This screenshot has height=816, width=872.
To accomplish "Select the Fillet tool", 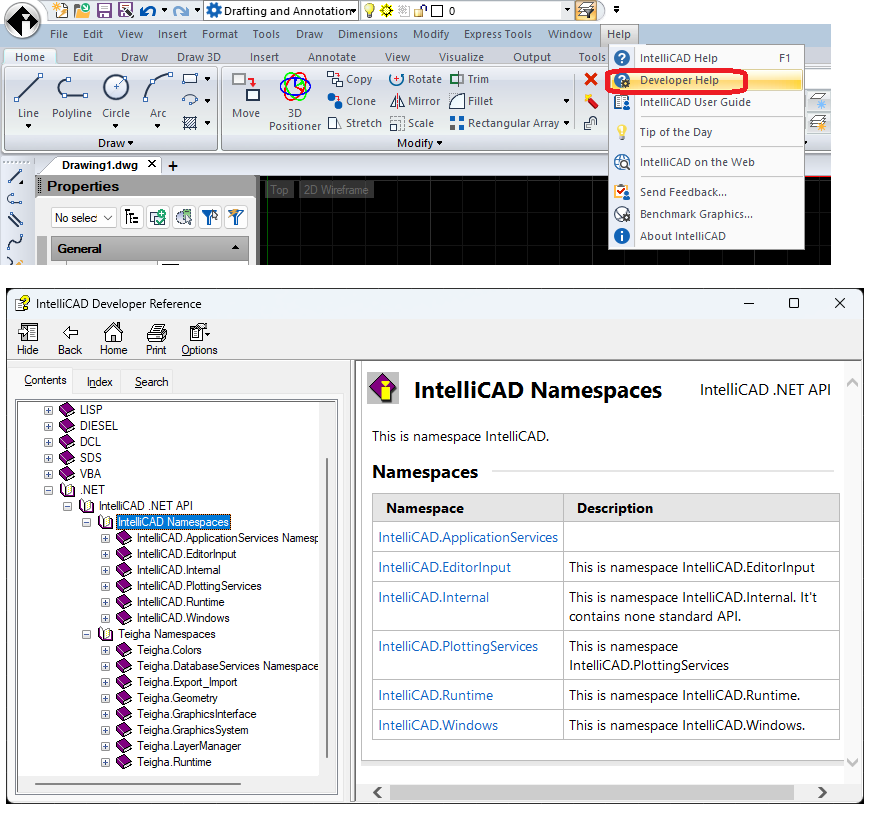I will [471, 101].
